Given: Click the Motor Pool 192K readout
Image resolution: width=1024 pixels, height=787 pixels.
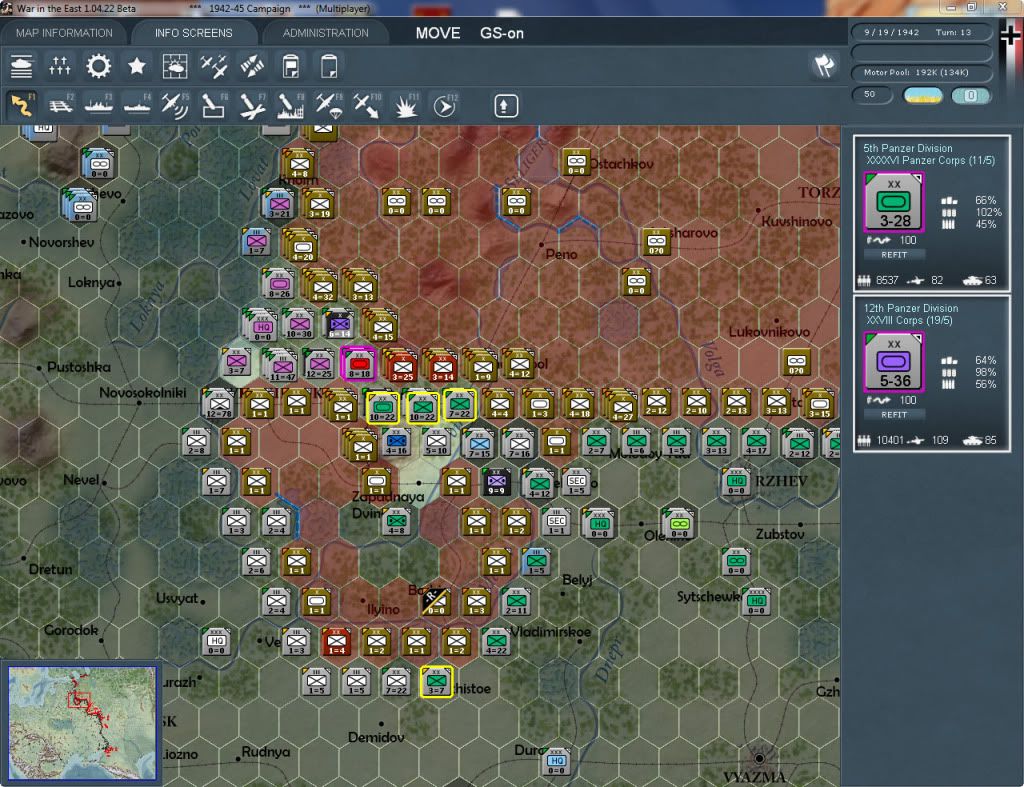Looking at the screenshot, I should coord(921,72).
